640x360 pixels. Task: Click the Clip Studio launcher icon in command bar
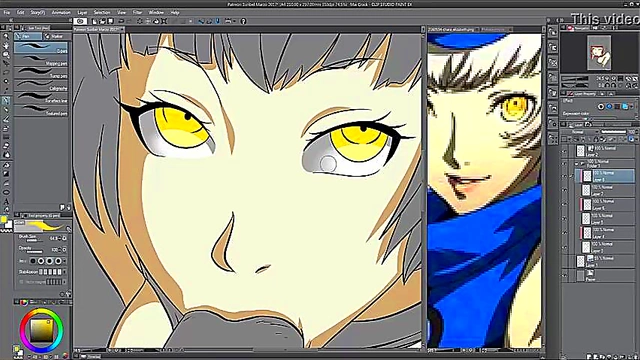coord(80,21)
